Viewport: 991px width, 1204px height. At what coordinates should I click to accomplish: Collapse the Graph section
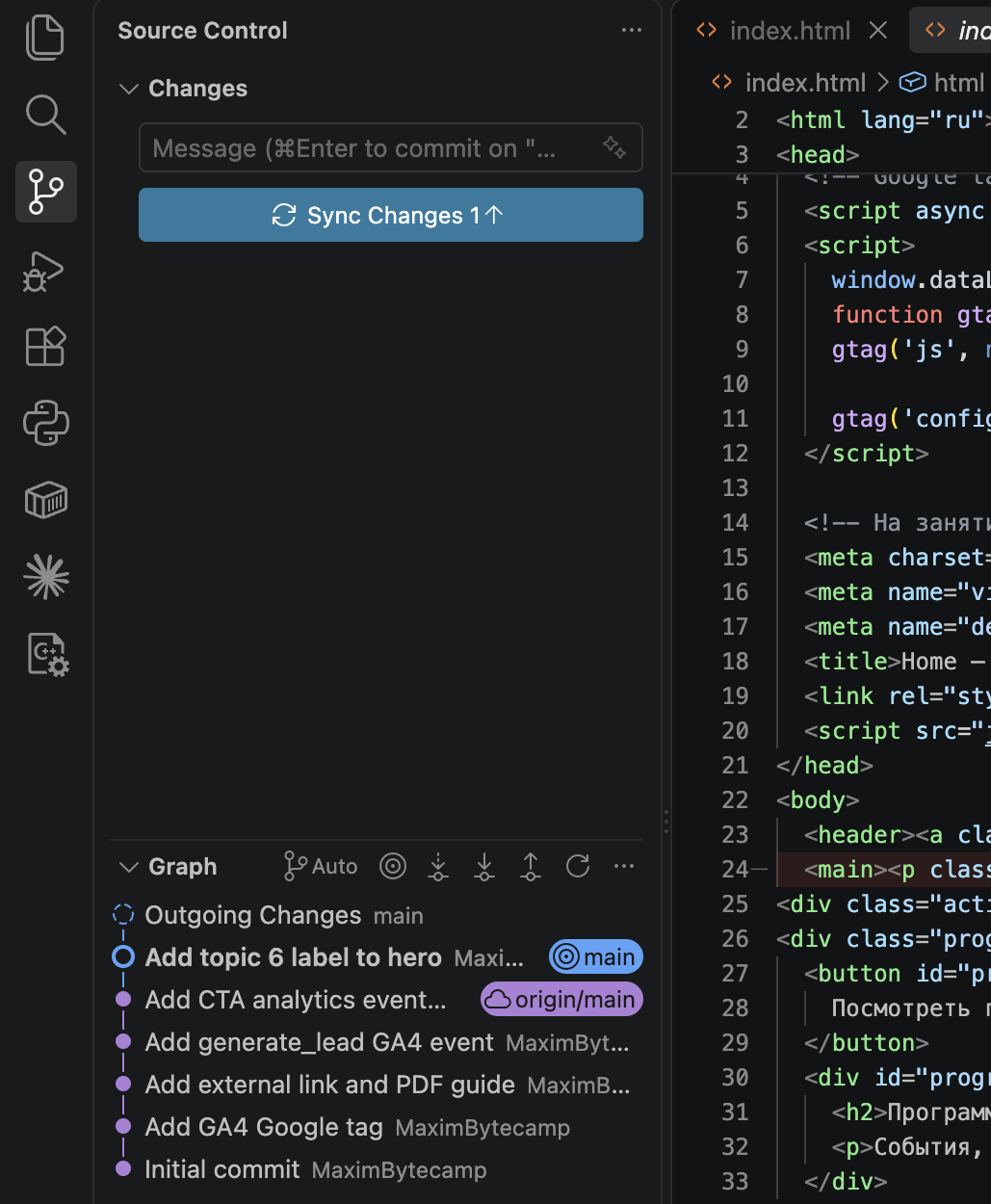[128, 867]
